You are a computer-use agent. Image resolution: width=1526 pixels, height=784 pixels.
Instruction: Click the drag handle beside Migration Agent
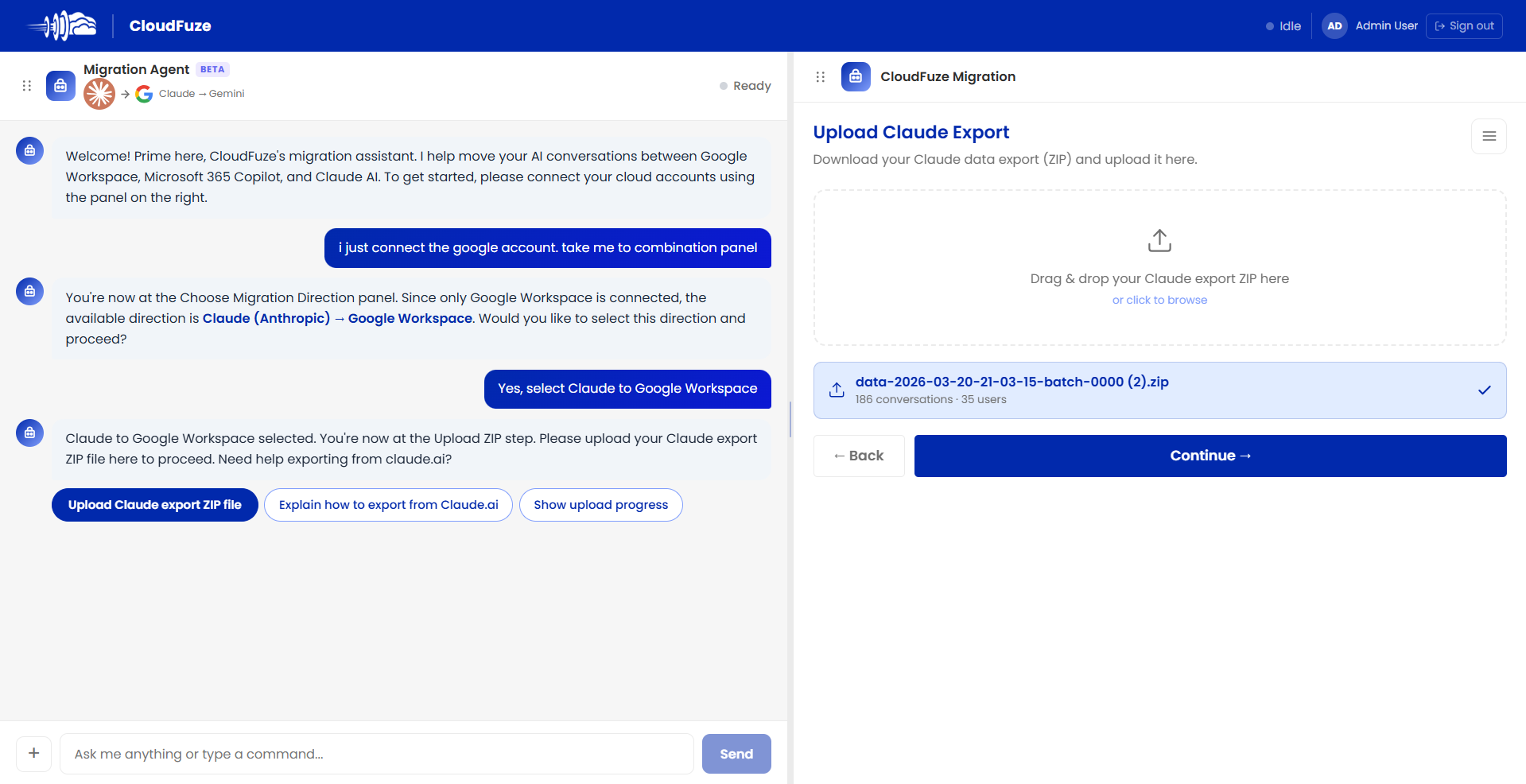(x=26, y=86)
